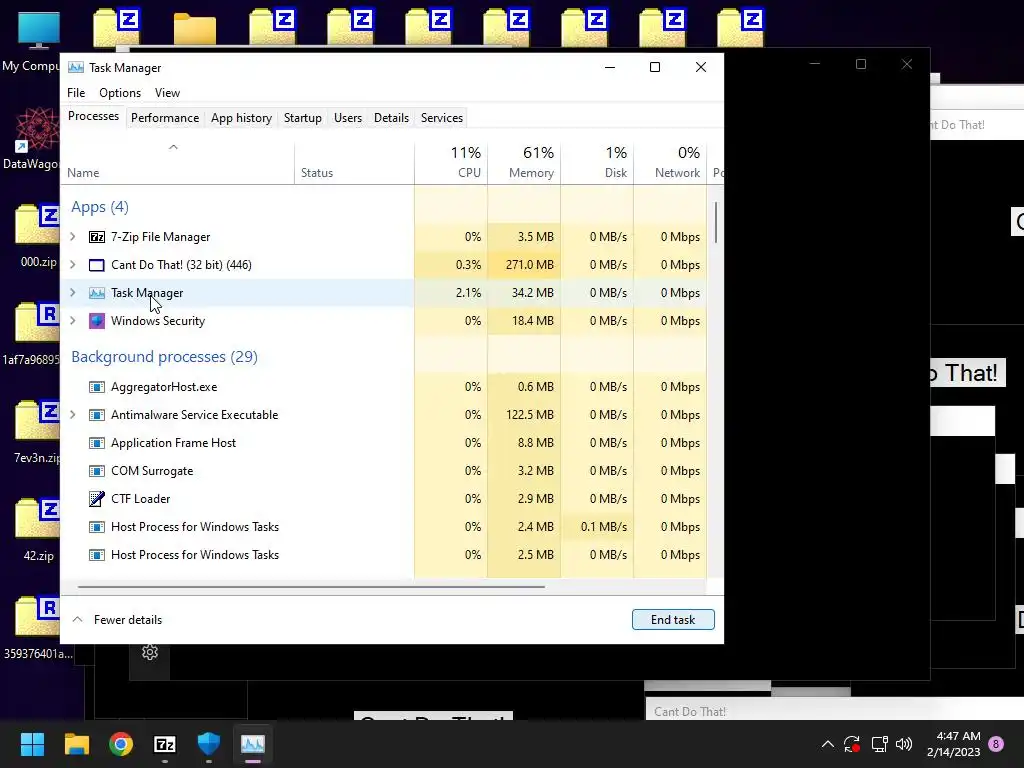Select the first Host Process for Windows Tasks row
The height and width of the screenshot is (768, 1024).
[384, 527]
